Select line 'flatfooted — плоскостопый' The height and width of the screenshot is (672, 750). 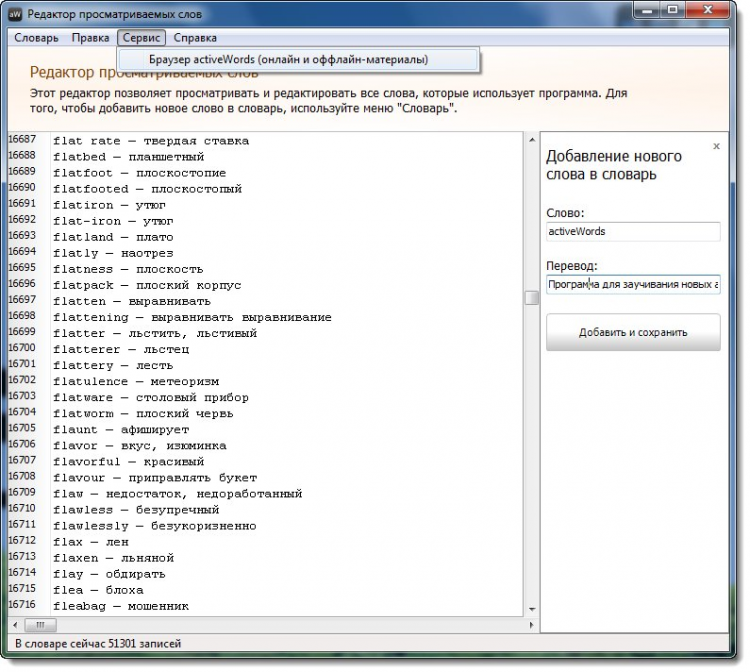[147, 189]
